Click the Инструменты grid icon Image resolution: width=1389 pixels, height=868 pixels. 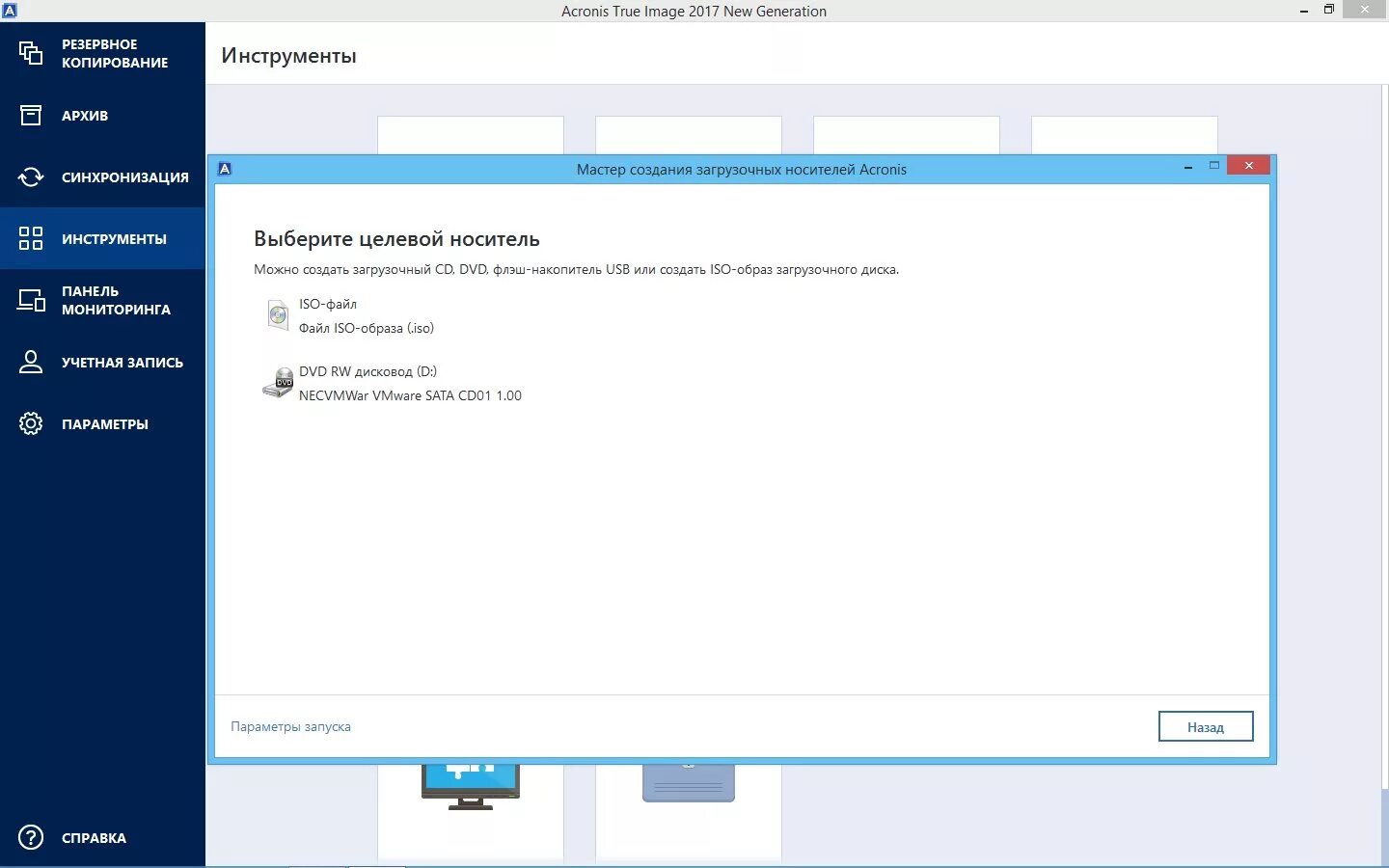tap(31, 238)
